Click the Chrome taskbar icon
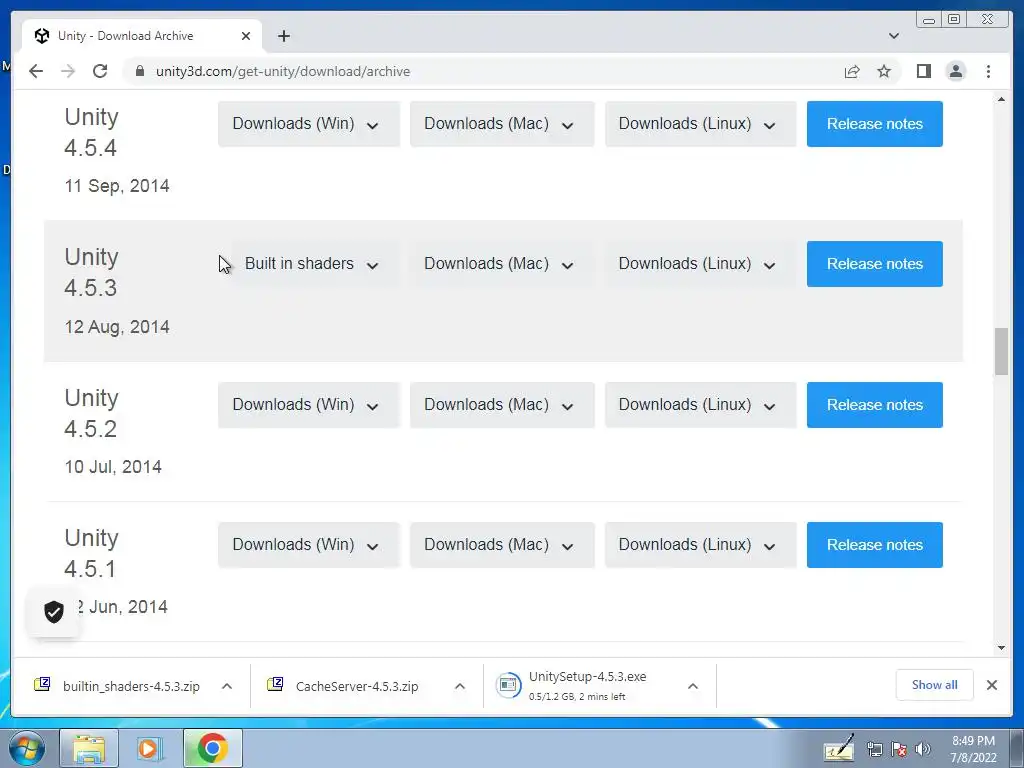The width and height of the screenshot is (1024, 768). coord(212,748)
